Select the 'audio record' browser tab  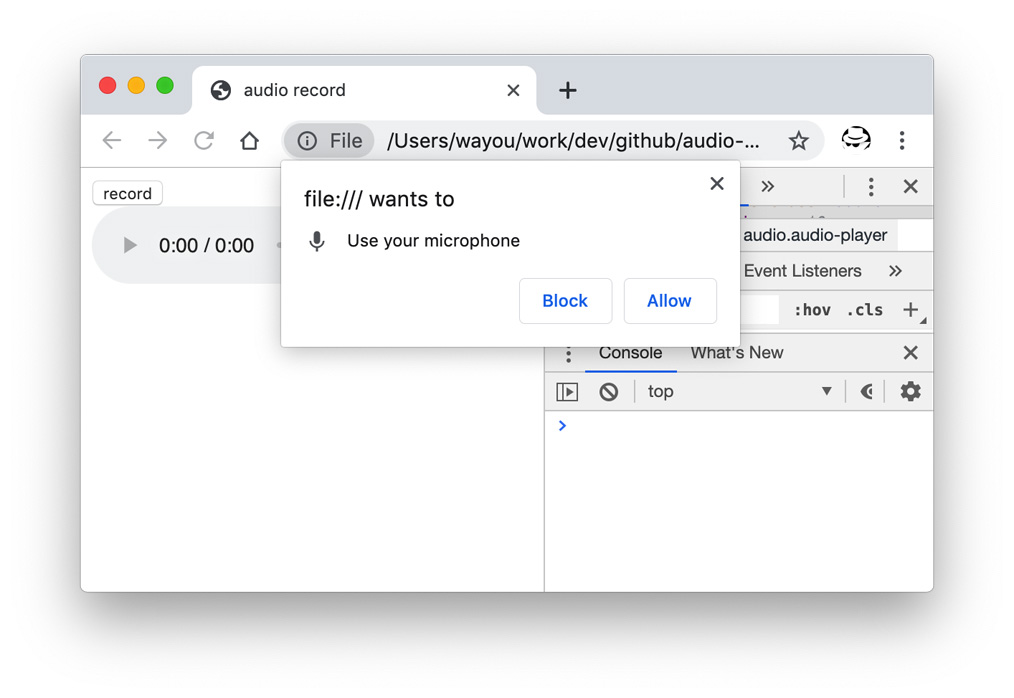[364, 90]
